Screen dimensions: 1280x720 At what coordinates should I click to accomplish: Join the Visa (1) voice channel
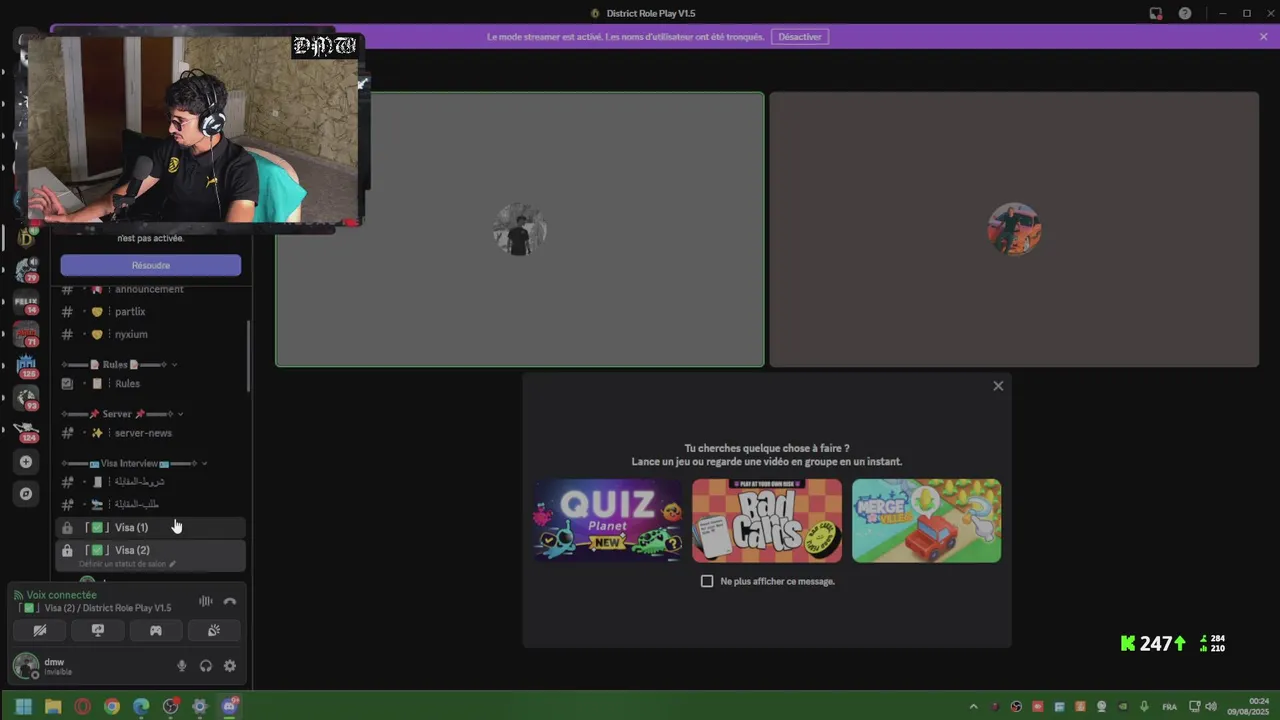[150, 527]
